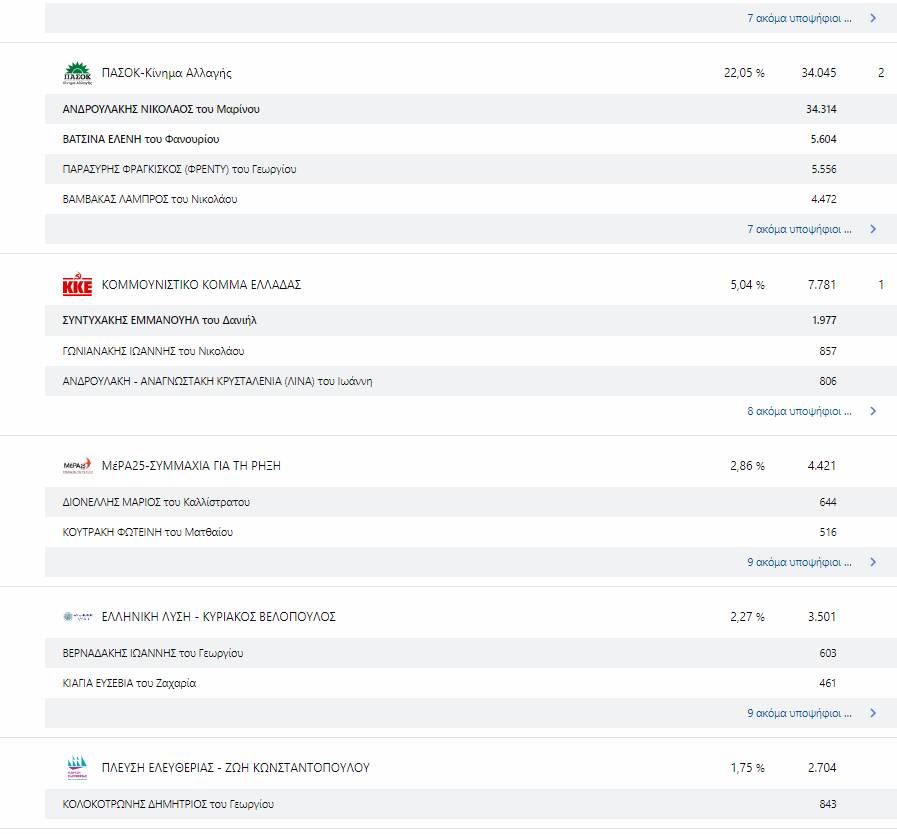Image resolution: width=897 pixels, height=834 pixels.
Task: Select candidate ΒΑΤΣΙΝΑ ΕΛΕΝΗ row
Action: pos(471,139)
